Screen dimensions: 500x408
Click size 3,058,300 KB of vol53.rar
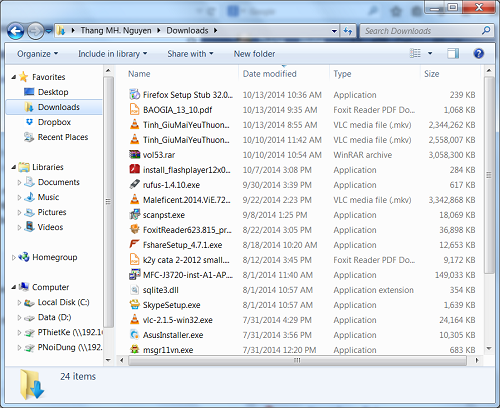tap(452, 155)
